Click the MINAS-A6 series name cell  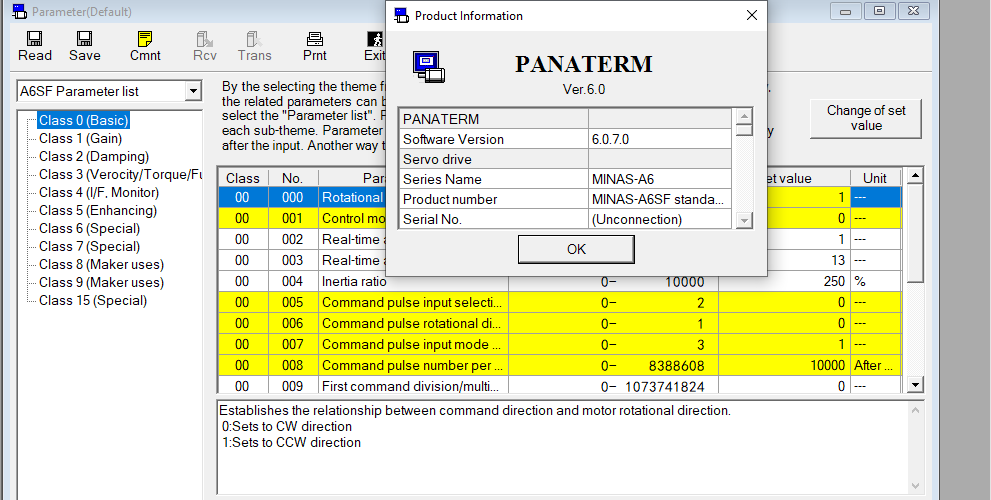[x=660, y=179]
